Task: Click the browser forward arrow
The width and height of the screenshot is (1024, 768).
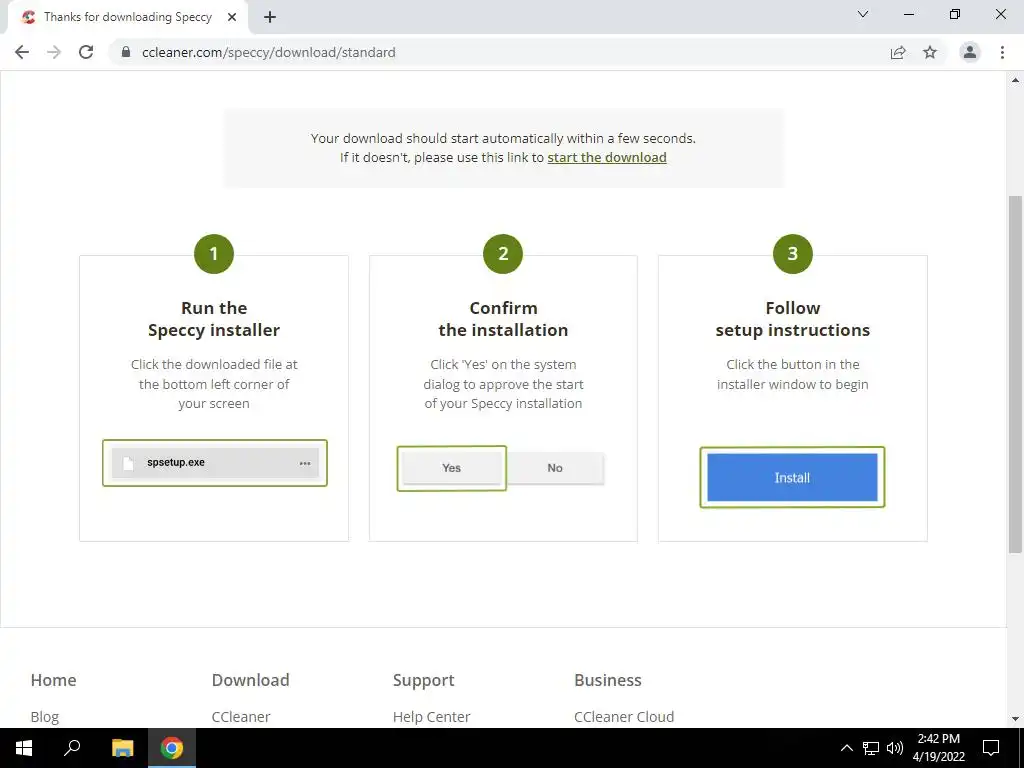Action: pyautogui.click(x=54, y=52)
